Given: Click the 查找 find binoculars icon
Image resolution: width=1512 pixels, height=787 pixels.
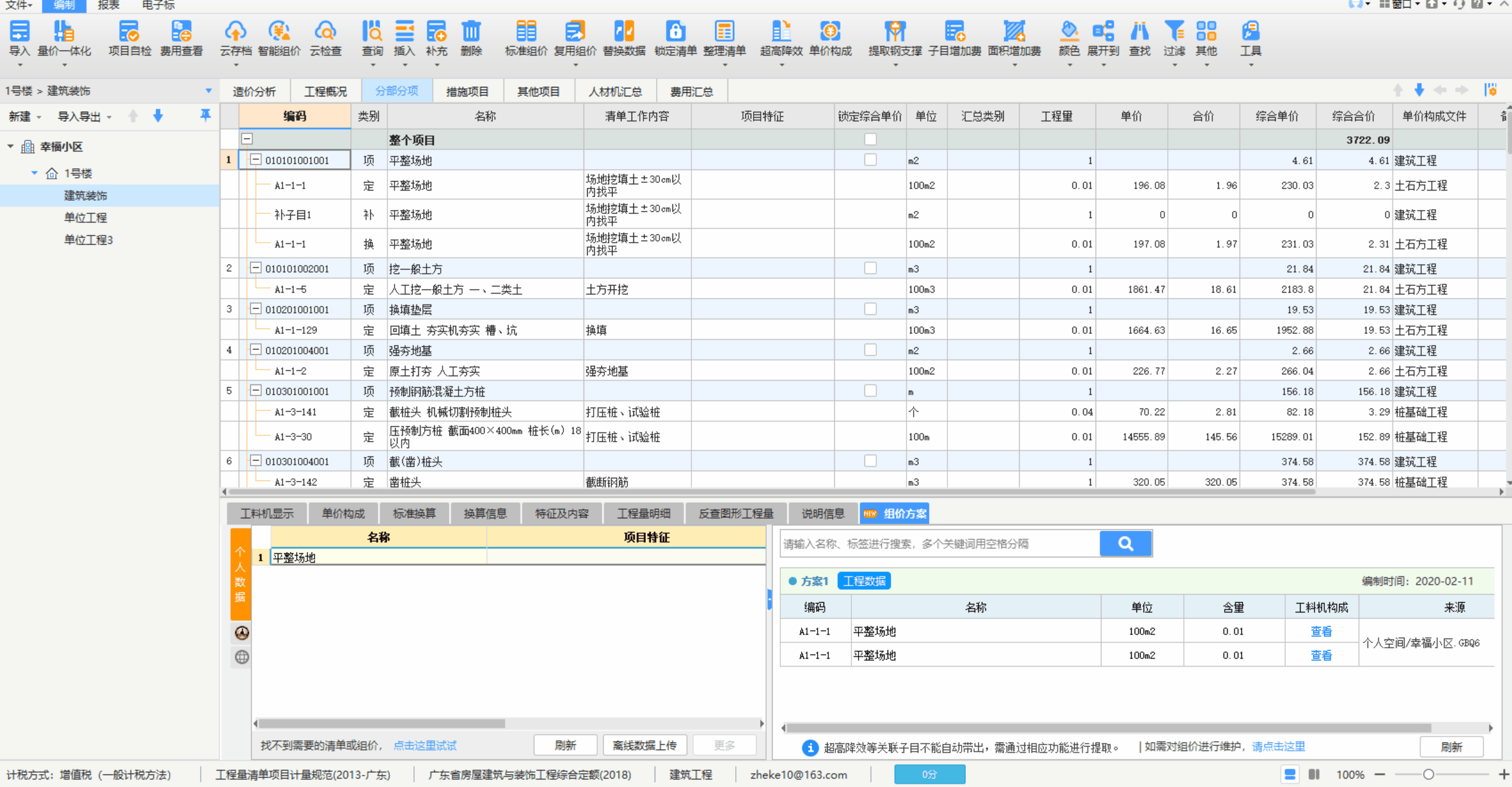Looking at the screenshot, I should tap(1139, 38).
